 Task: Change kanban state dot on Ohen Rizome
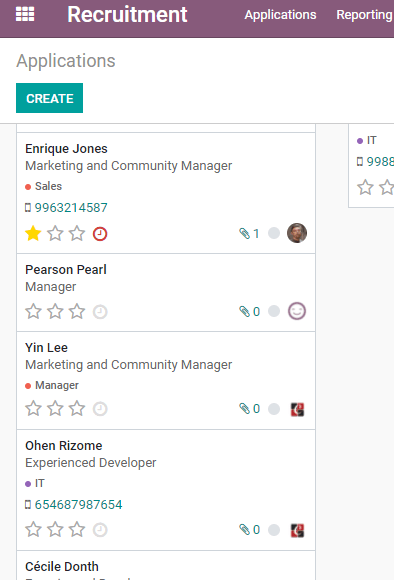coord(274,530)
